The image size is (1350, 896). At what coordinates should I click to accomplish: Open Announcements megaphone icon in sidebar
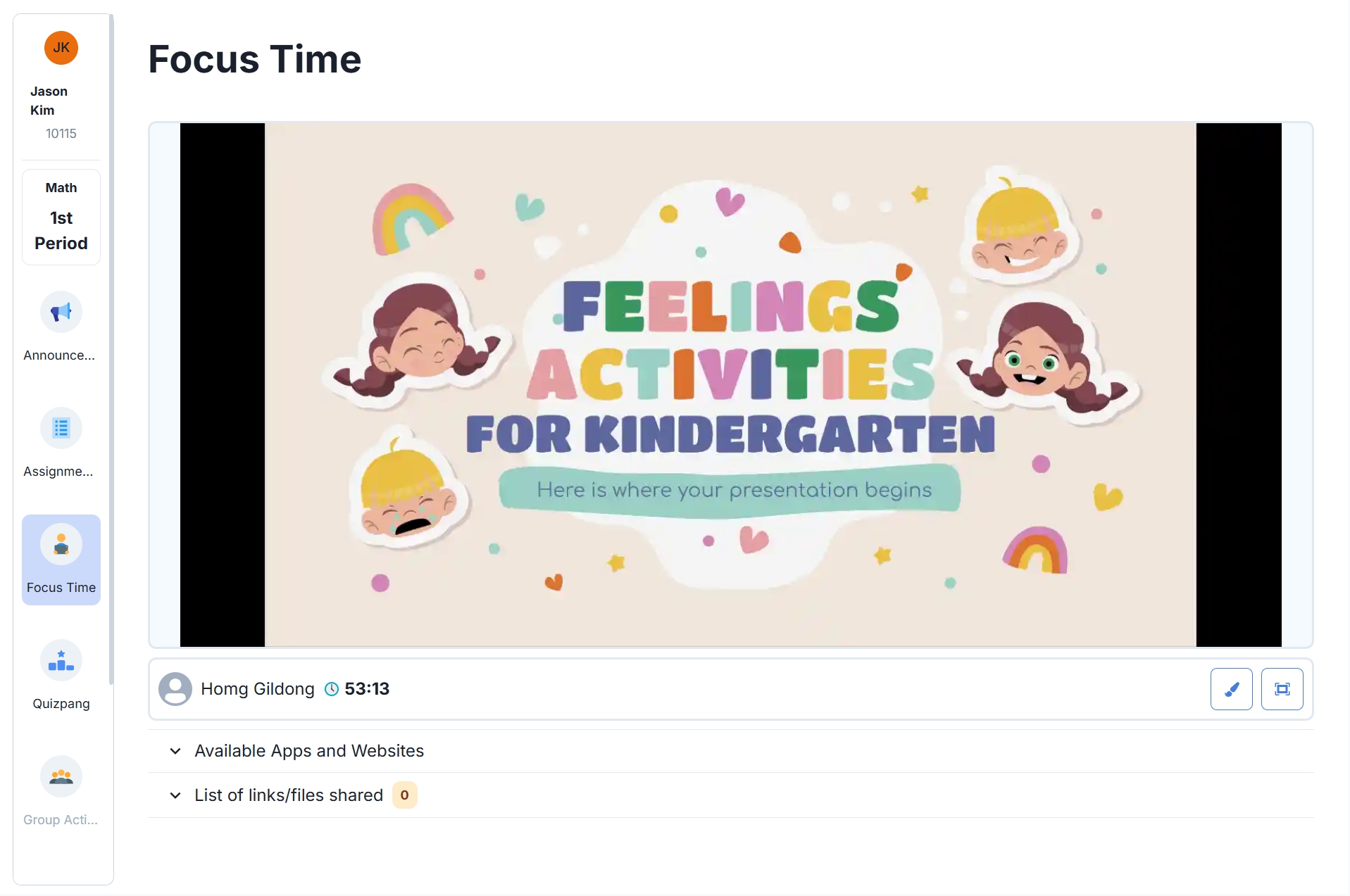coord(61,312)
